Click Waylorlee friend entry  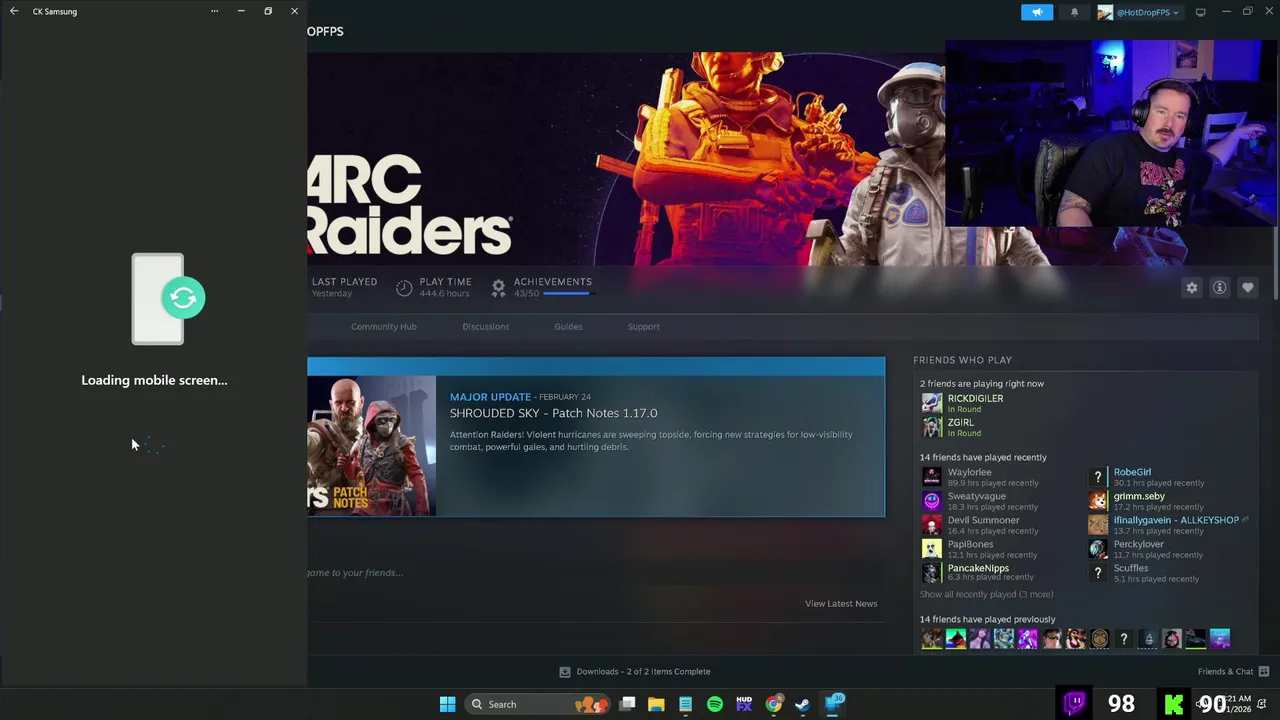(980, 477)
